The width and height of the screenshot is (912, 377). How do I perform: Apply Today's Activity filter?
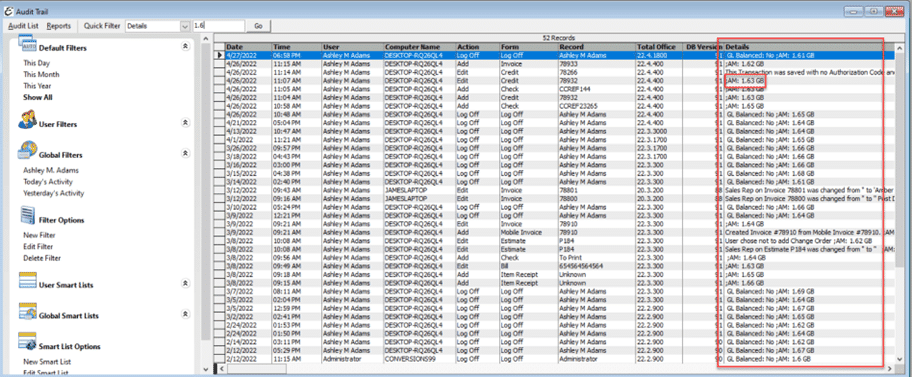(48, 182)
